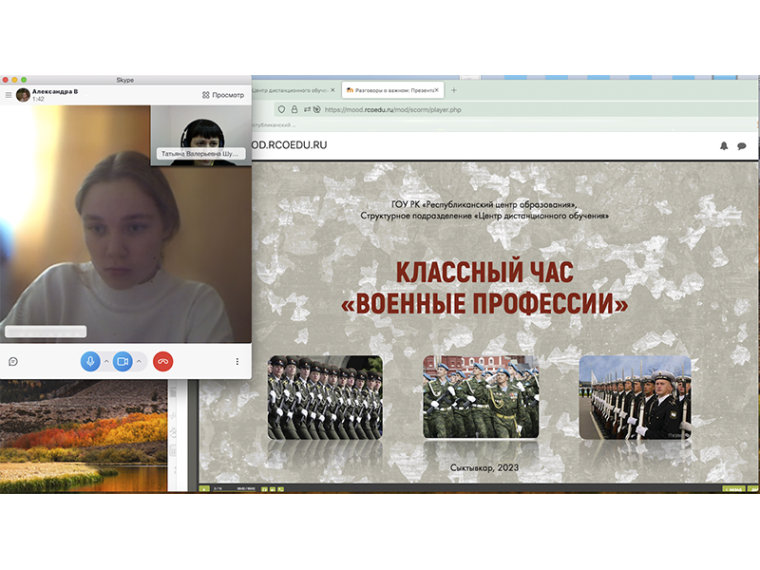This screenshot has height=570, width=760.
Task: Click the call timer 1:42 in Skype
Action: 38,99
